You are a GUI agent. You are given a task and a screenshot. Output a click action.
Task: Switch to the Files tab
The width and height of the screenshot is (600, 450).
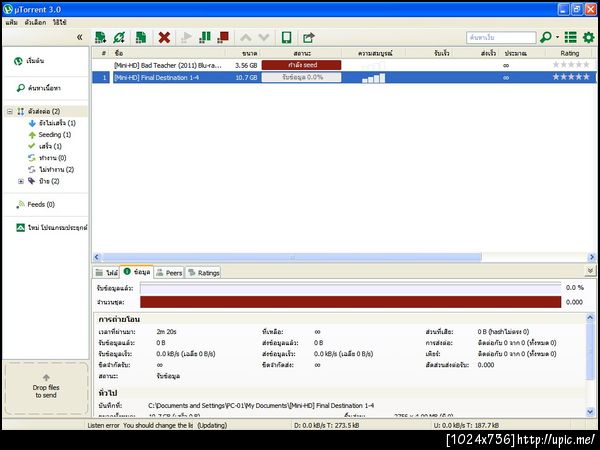point(107,273)
